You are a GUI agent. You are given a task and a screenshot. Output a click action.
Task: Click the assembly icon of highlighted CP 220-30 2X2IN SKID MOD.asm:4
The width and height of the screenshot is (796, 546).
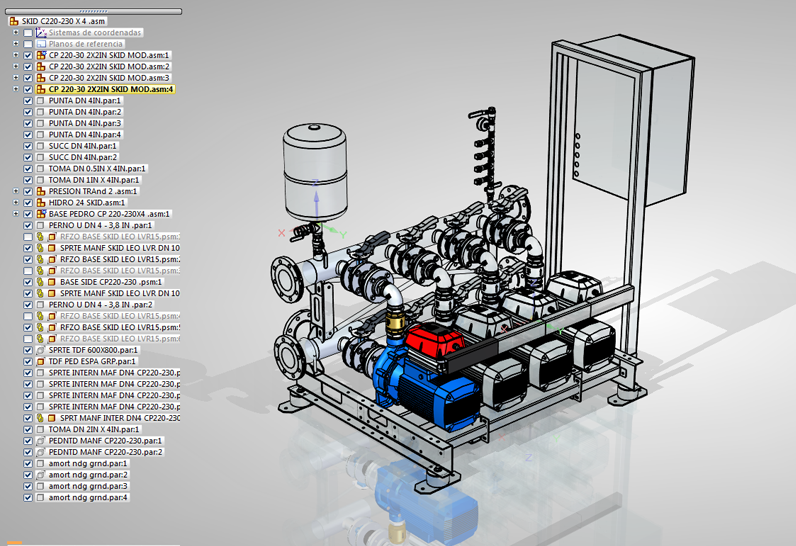pyautogui.click(x=41, y=89)
